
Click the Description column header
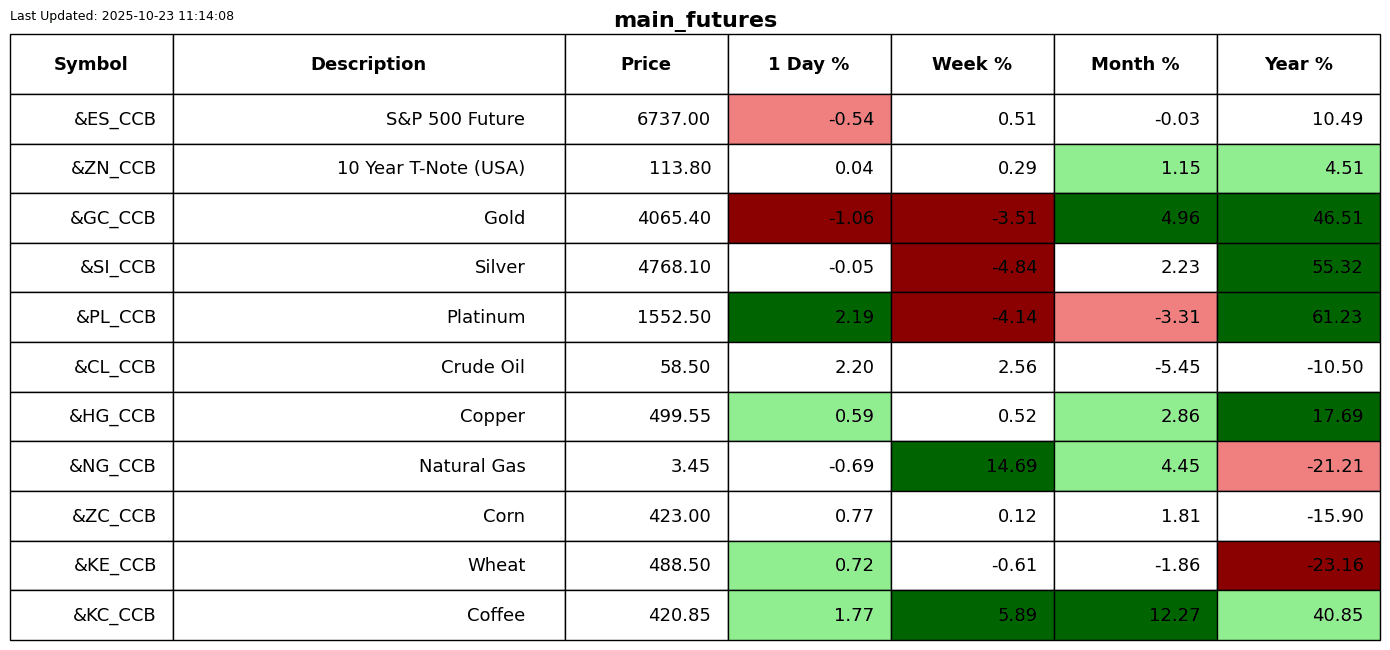(x=368, y=65)
